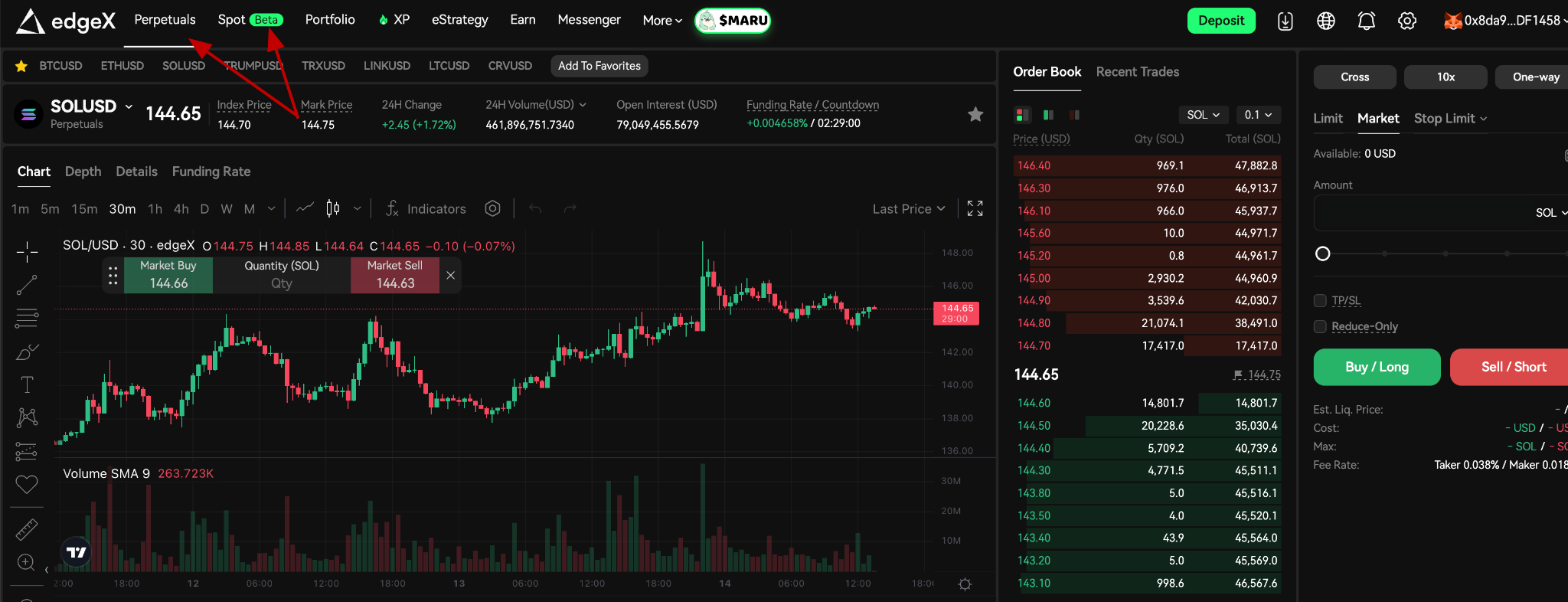Open the 0.1 price grouping dropdown
This screenshot has height=602, width=1568.
pos(1258,115)
